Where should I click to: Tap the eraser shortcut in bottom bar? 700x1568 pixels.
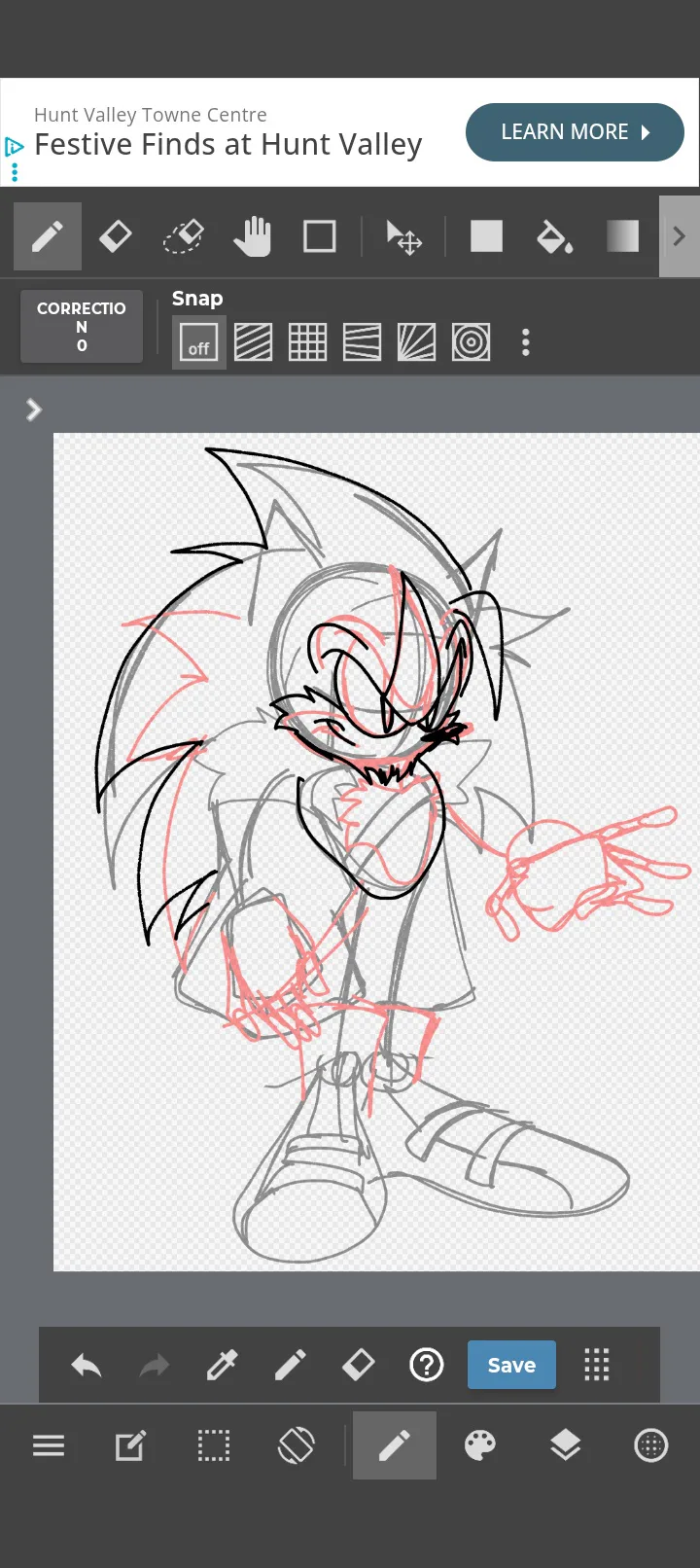359,1366
